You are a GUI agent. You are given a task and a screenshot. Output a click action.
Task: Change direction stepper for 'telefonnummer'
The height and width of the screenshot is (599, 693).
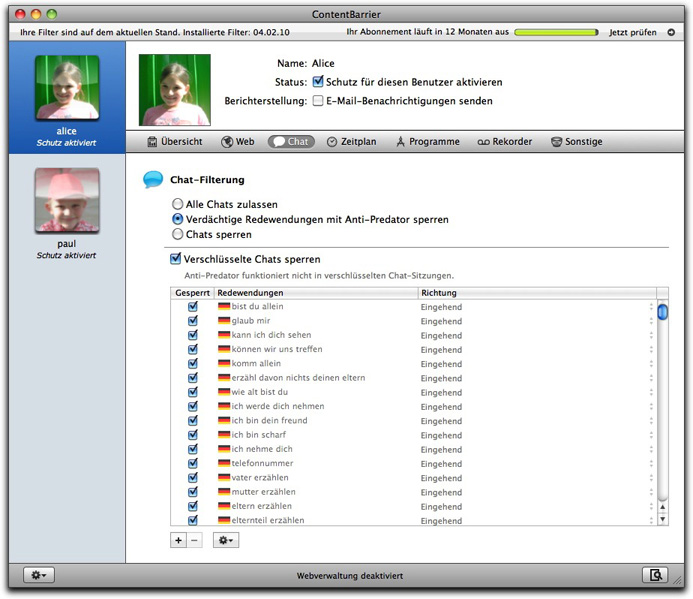pos(651,463)
